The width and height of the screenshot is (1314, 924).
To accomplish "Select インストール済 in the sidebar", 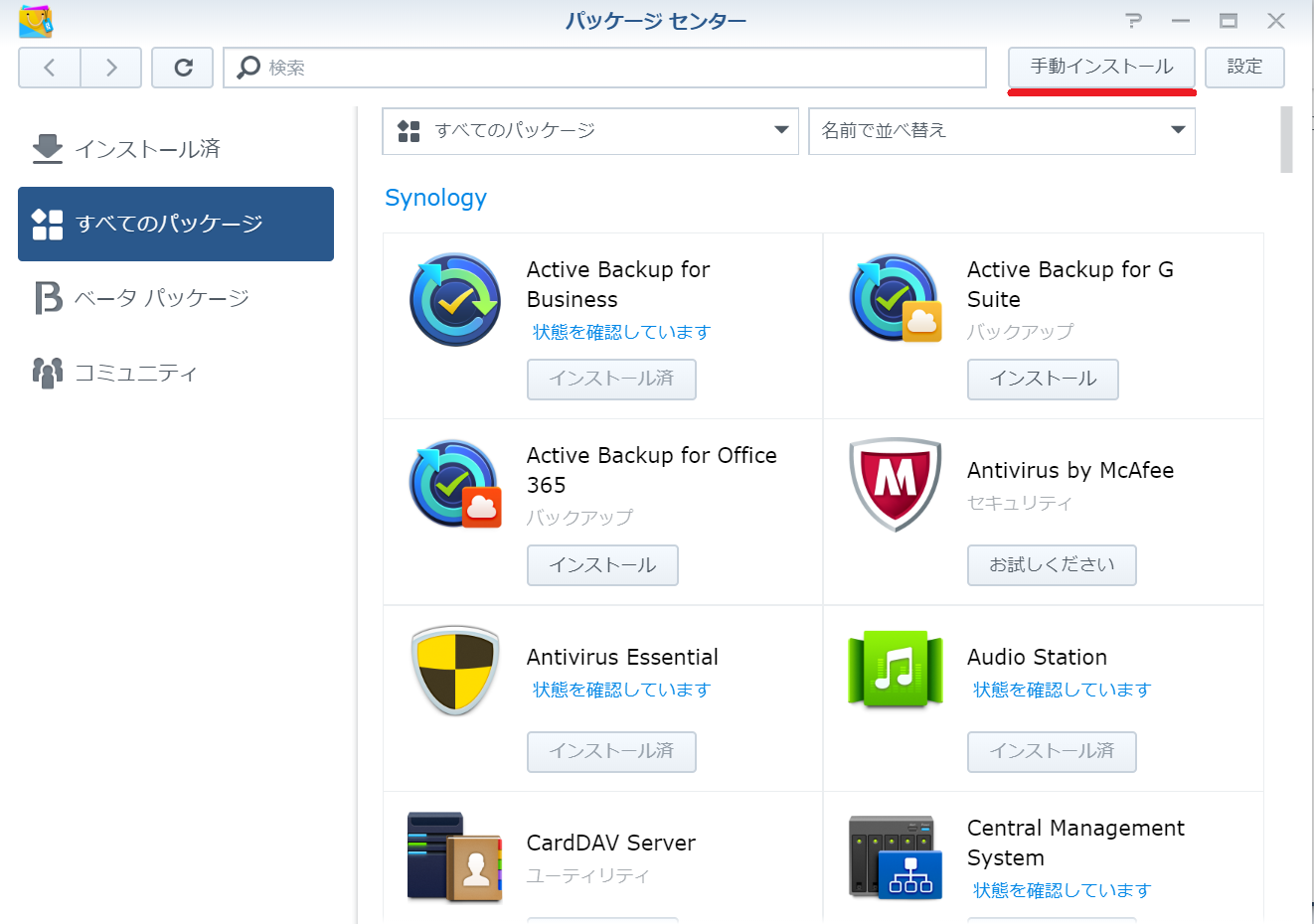I will (176, 149).
